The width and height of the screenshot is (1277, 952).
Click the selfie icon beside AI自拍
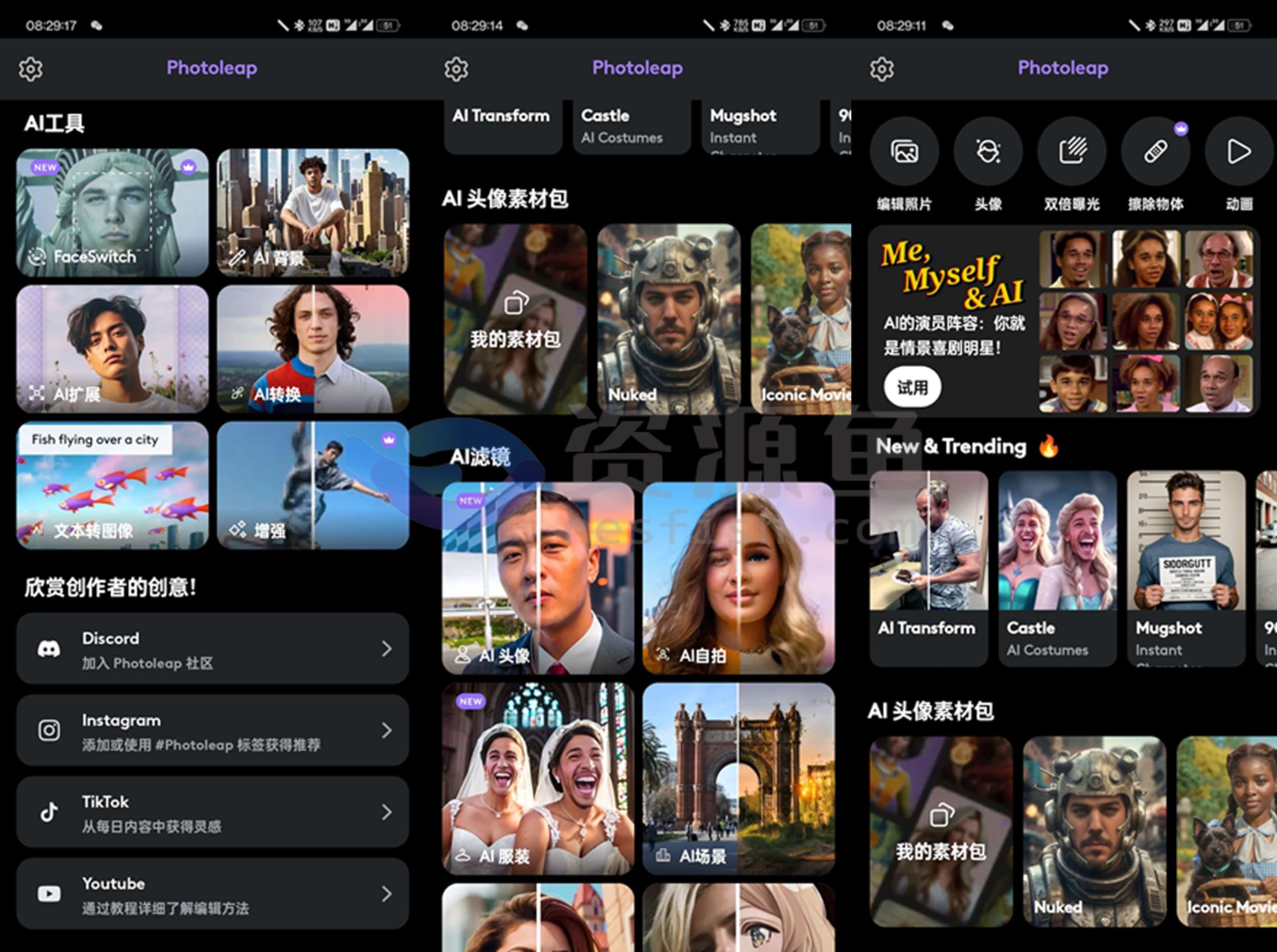pyautogui.click(x=663, y=655)
